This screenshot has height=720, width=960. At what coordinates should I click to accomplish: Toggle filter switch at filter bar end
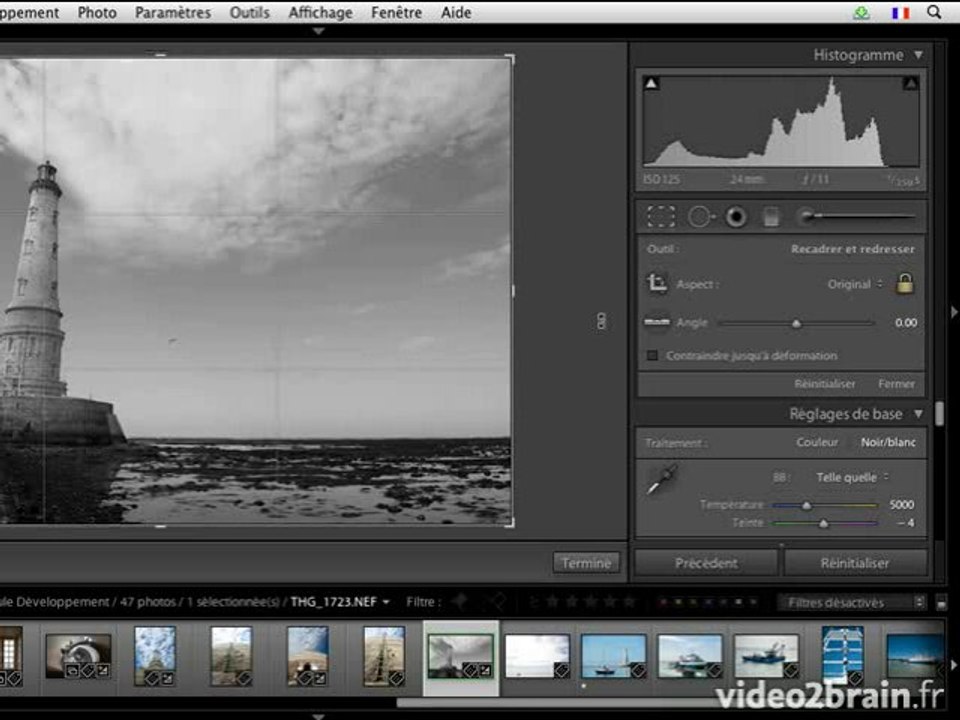(x=941, y=603)
